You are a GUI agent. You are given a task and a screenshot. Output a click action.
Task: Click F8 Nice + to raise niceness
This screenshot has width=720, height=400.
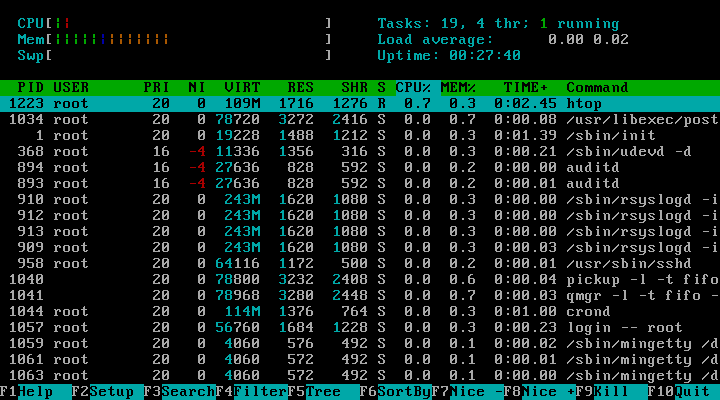tap(540, 392)
